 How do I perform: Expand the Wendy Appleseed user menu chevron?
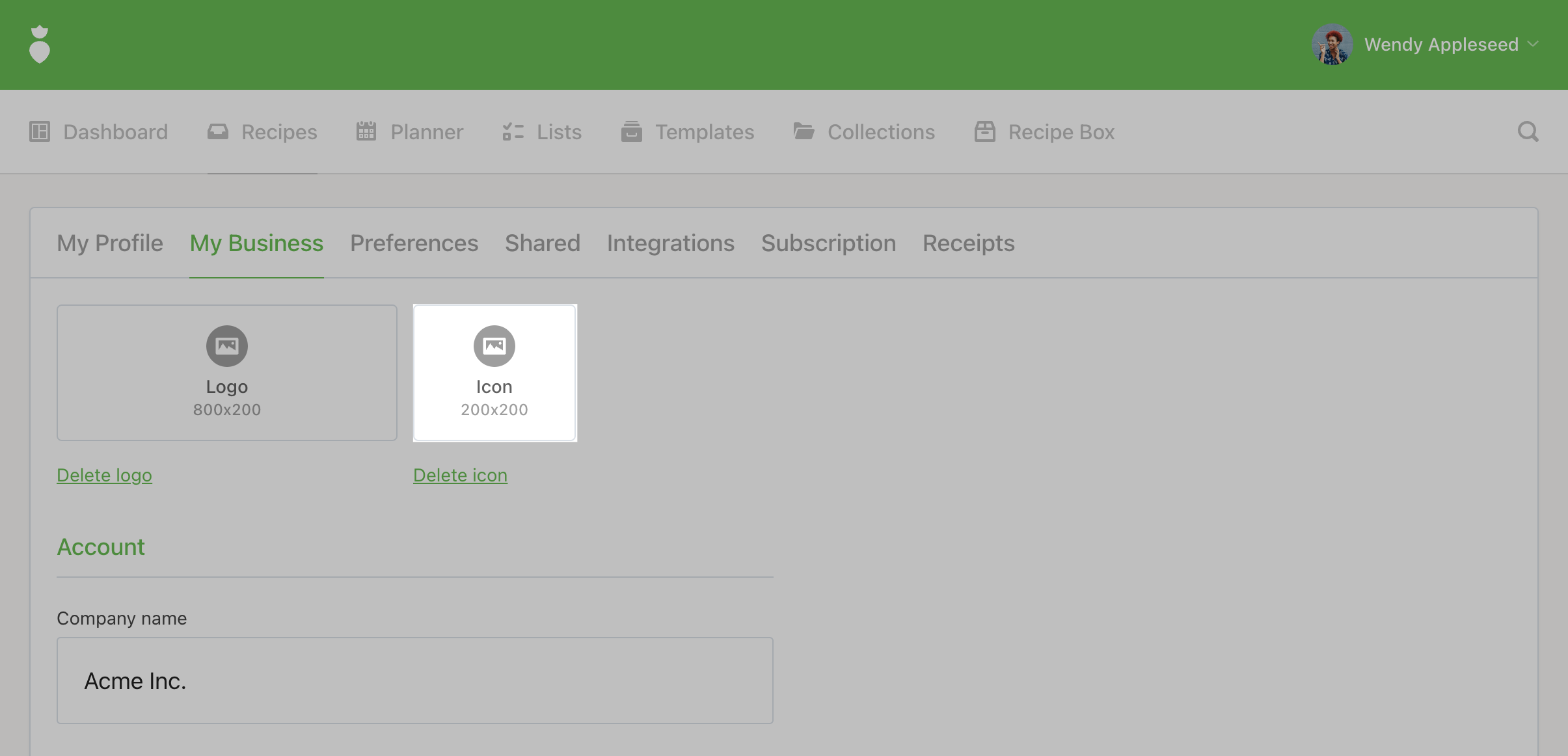1533,44
